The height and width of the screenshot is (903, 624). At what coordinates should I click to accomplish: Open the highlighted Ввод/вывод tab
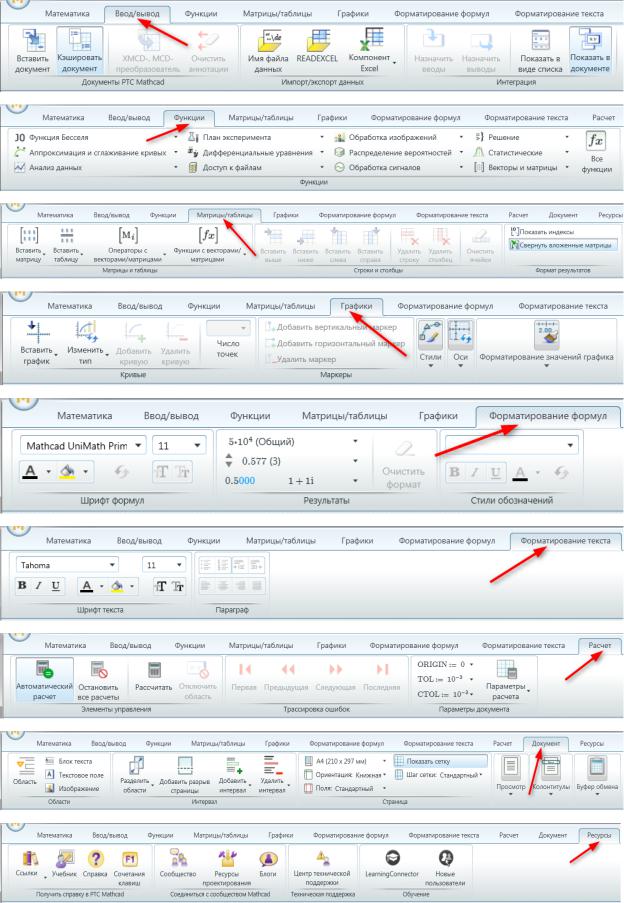point(137,13)
